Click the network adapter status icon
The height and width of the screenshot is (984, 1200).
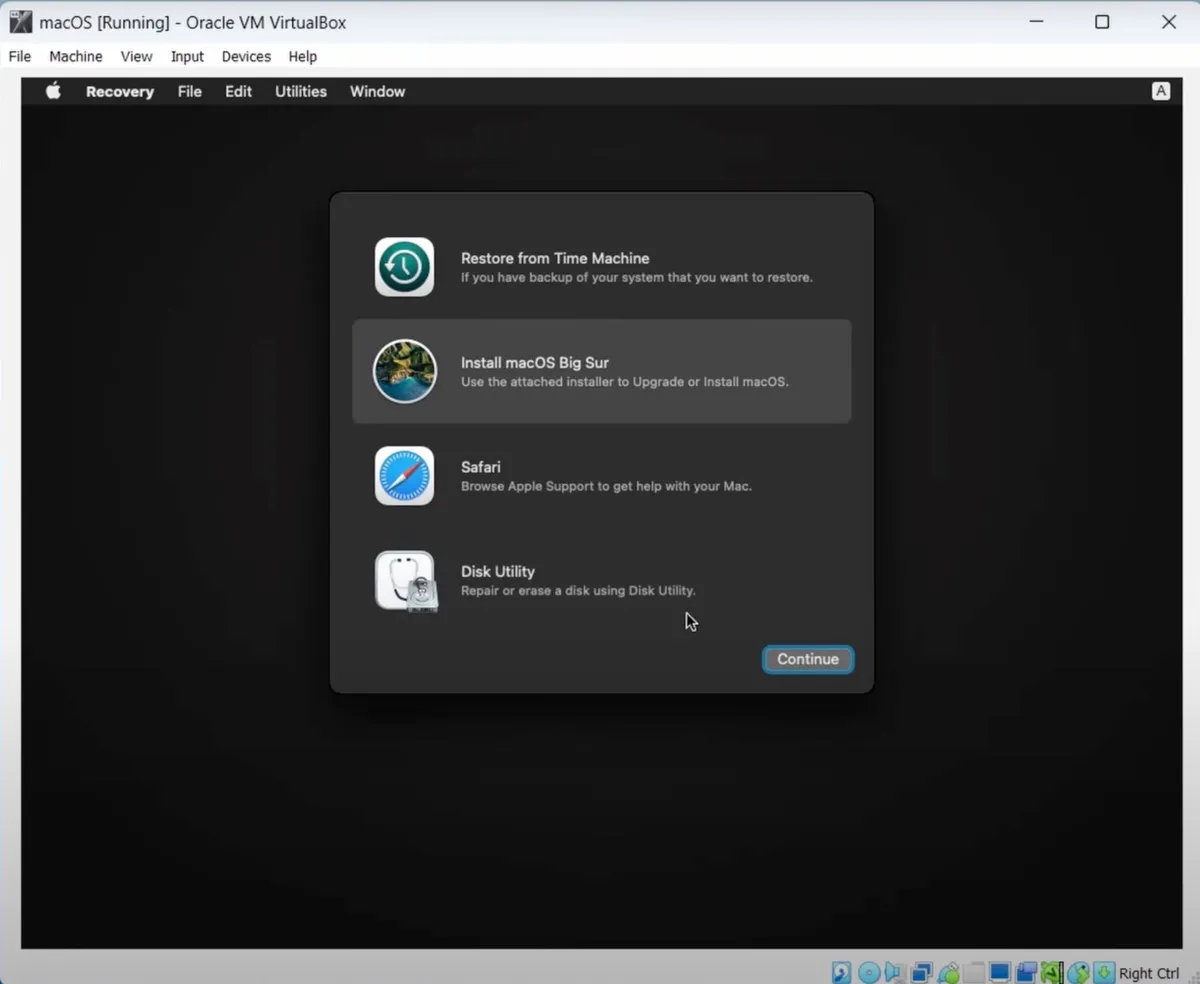(x=921, y=972)
